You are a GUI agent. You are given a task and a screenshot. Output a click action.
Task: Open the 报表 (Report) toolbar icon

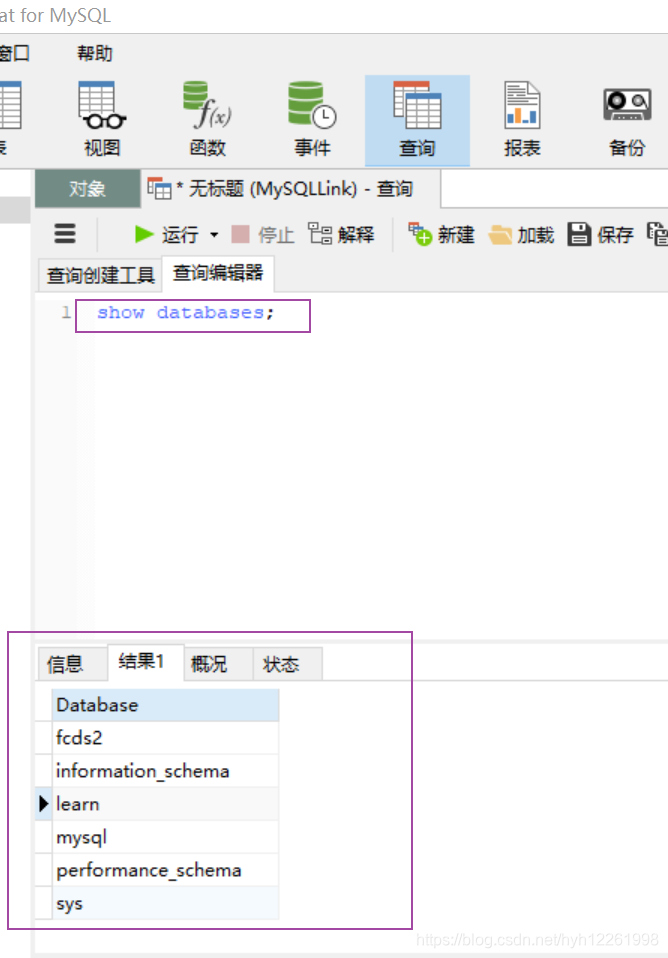[522, 119]
